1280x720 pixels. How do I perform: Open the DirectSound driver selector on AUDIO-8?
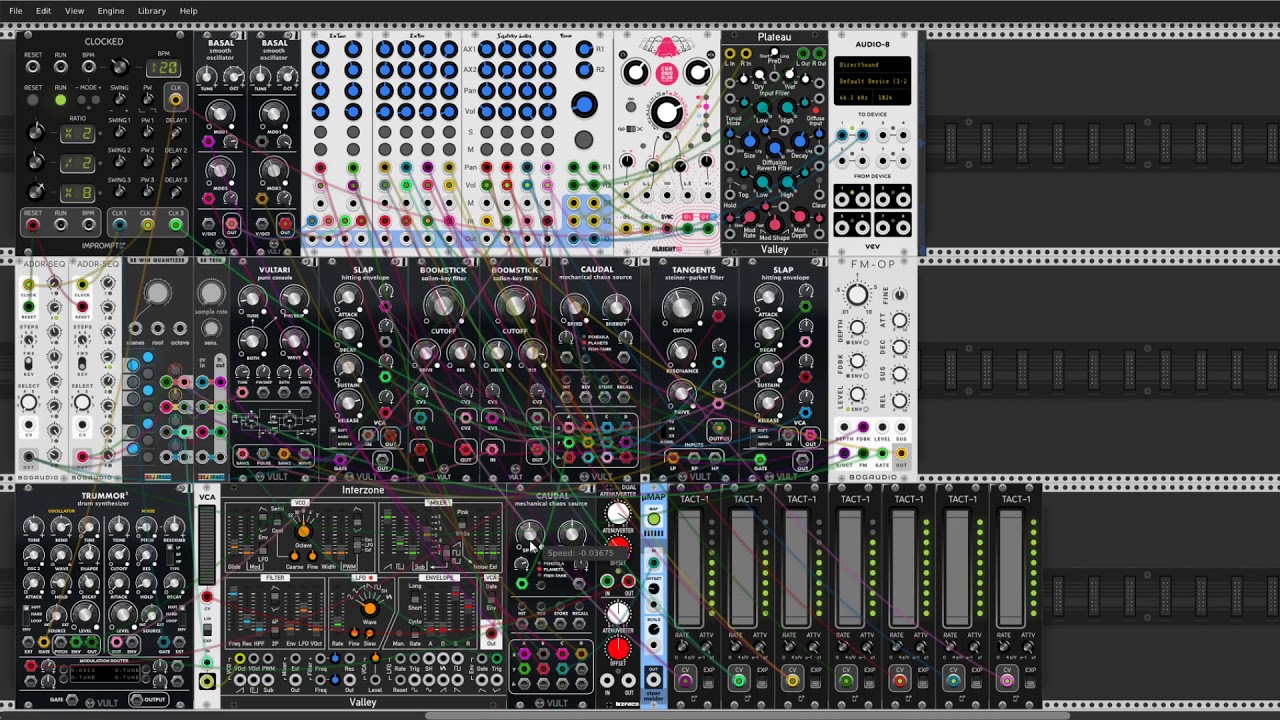pos(872,65)
